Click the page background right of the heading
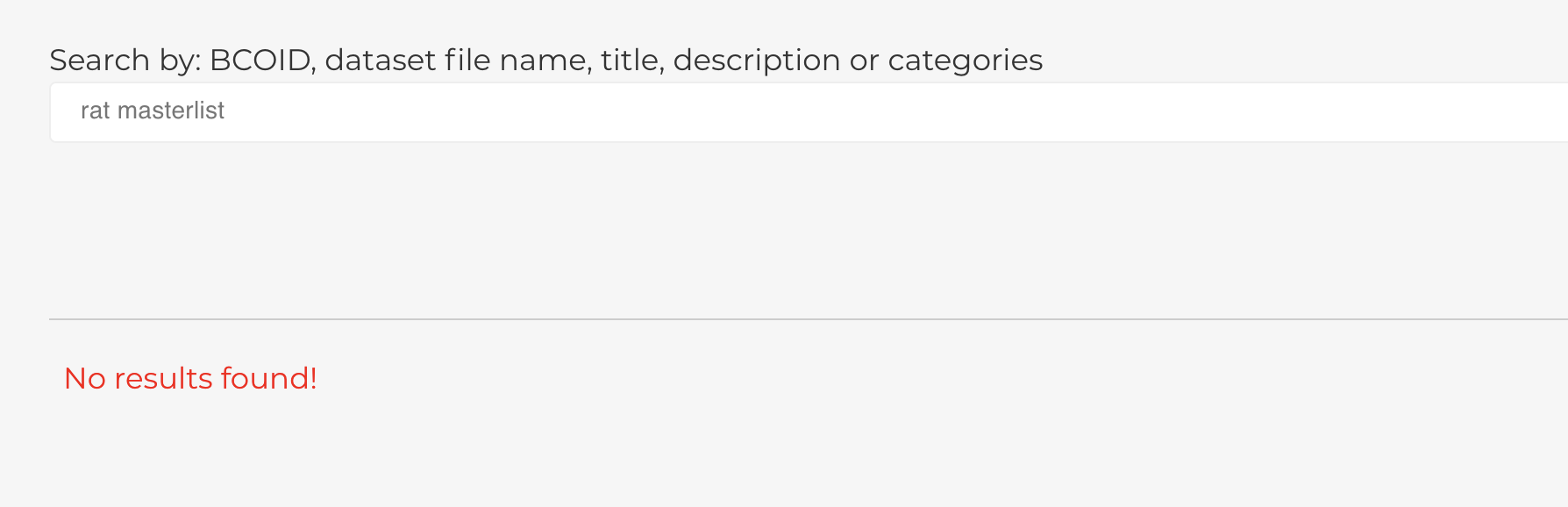Viewport: 1568px width, 507px height. (x=1272, y=60)
